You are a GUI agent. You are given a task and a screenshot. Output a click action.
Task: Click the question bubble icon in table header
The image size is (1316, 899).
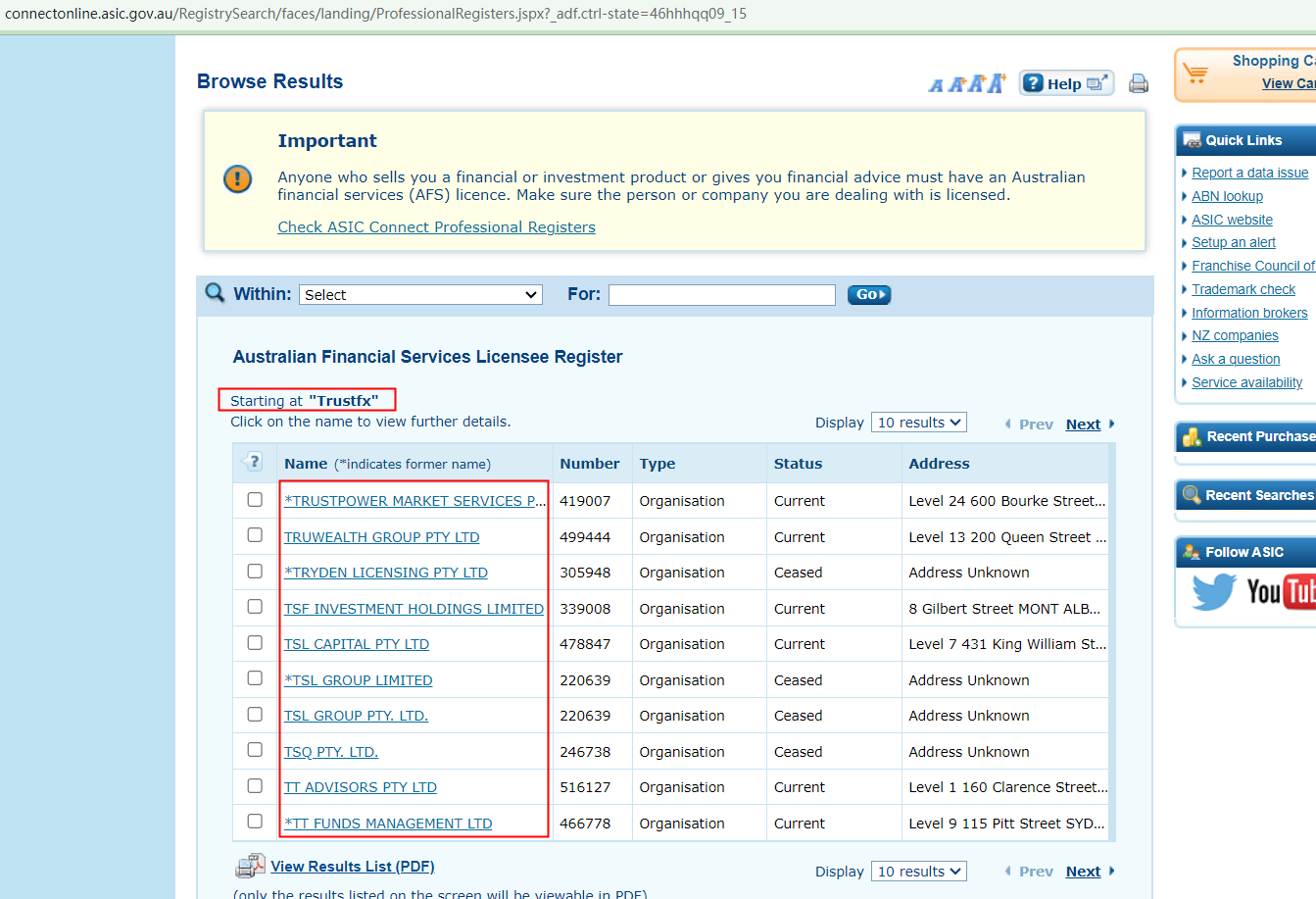click(253, 462)
